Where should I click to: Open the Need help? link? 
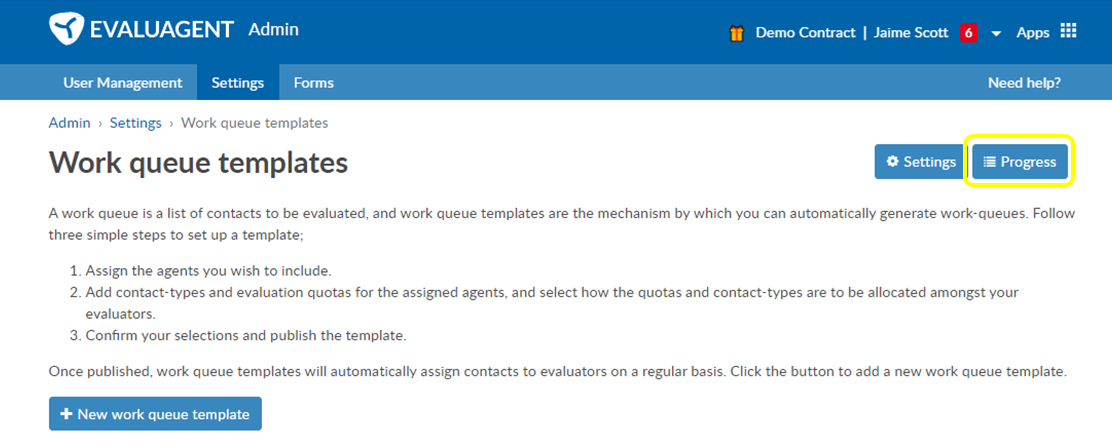click(x=1024, y=83)
